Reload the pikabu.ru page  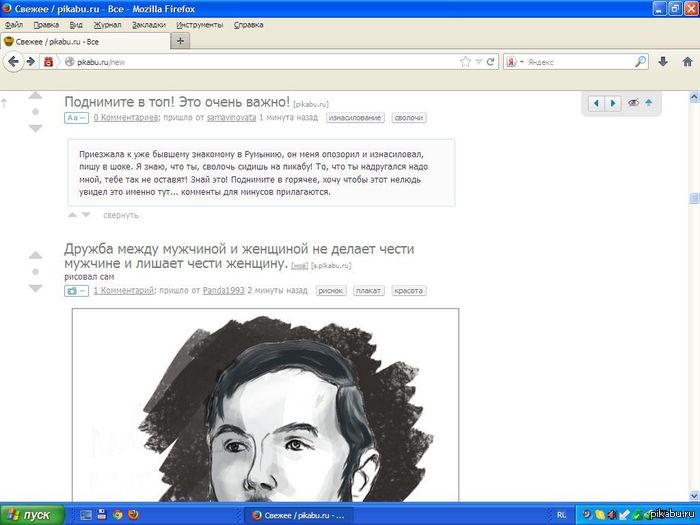coord(490,62)
